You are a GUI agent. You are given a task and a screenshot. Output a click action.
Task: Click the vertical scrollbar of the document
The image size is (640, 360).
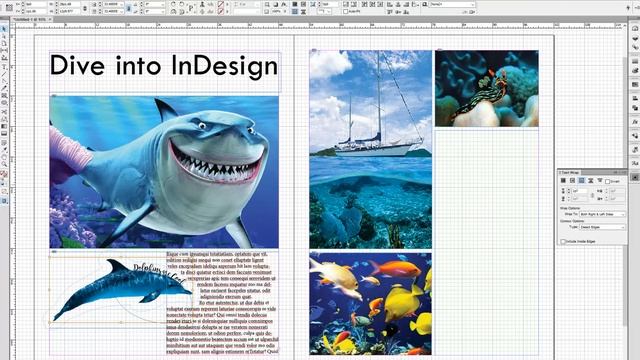point(624,192)
